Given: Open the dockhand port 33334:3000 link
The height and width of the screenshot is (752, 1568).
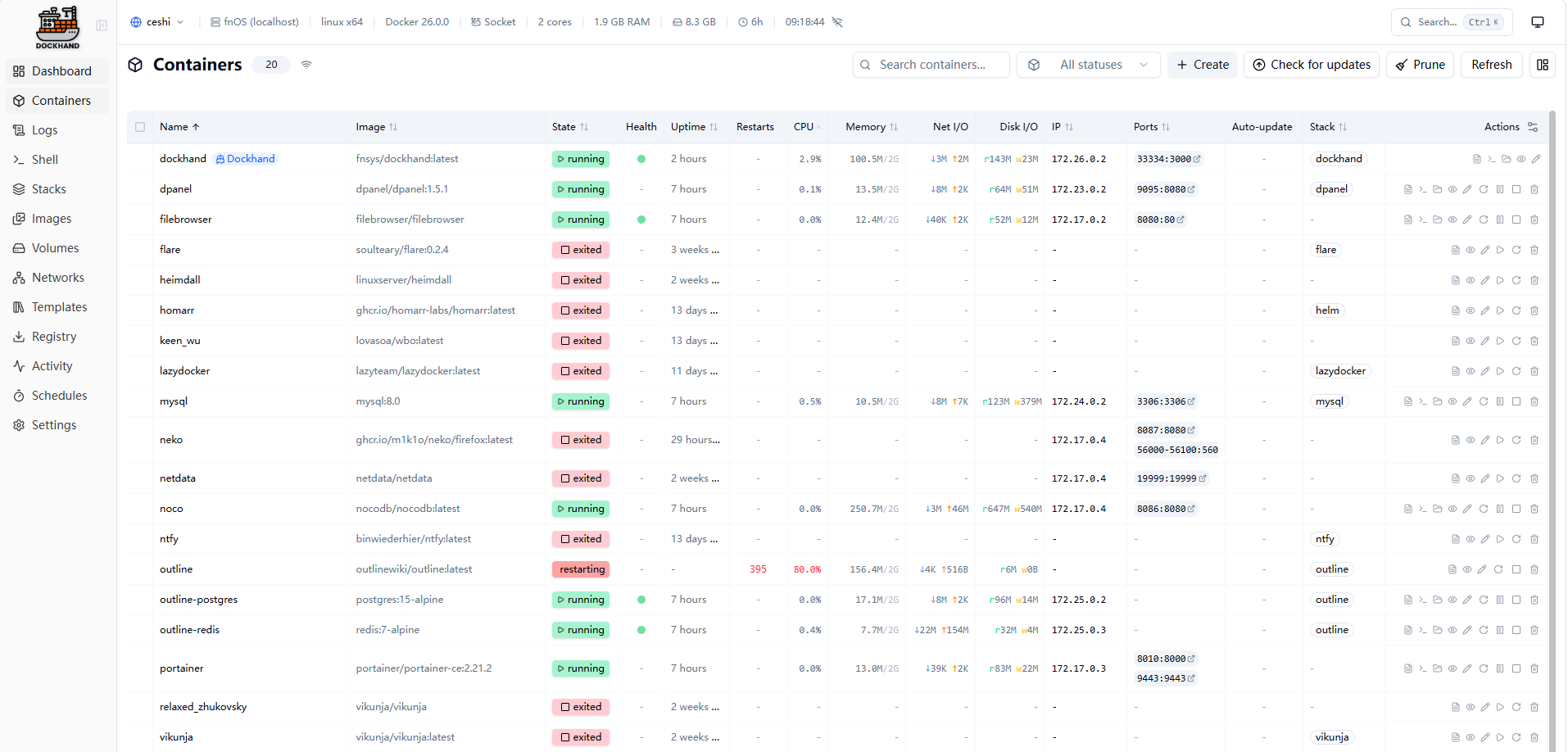Looking at the screenshot, I should [1168, 159].
